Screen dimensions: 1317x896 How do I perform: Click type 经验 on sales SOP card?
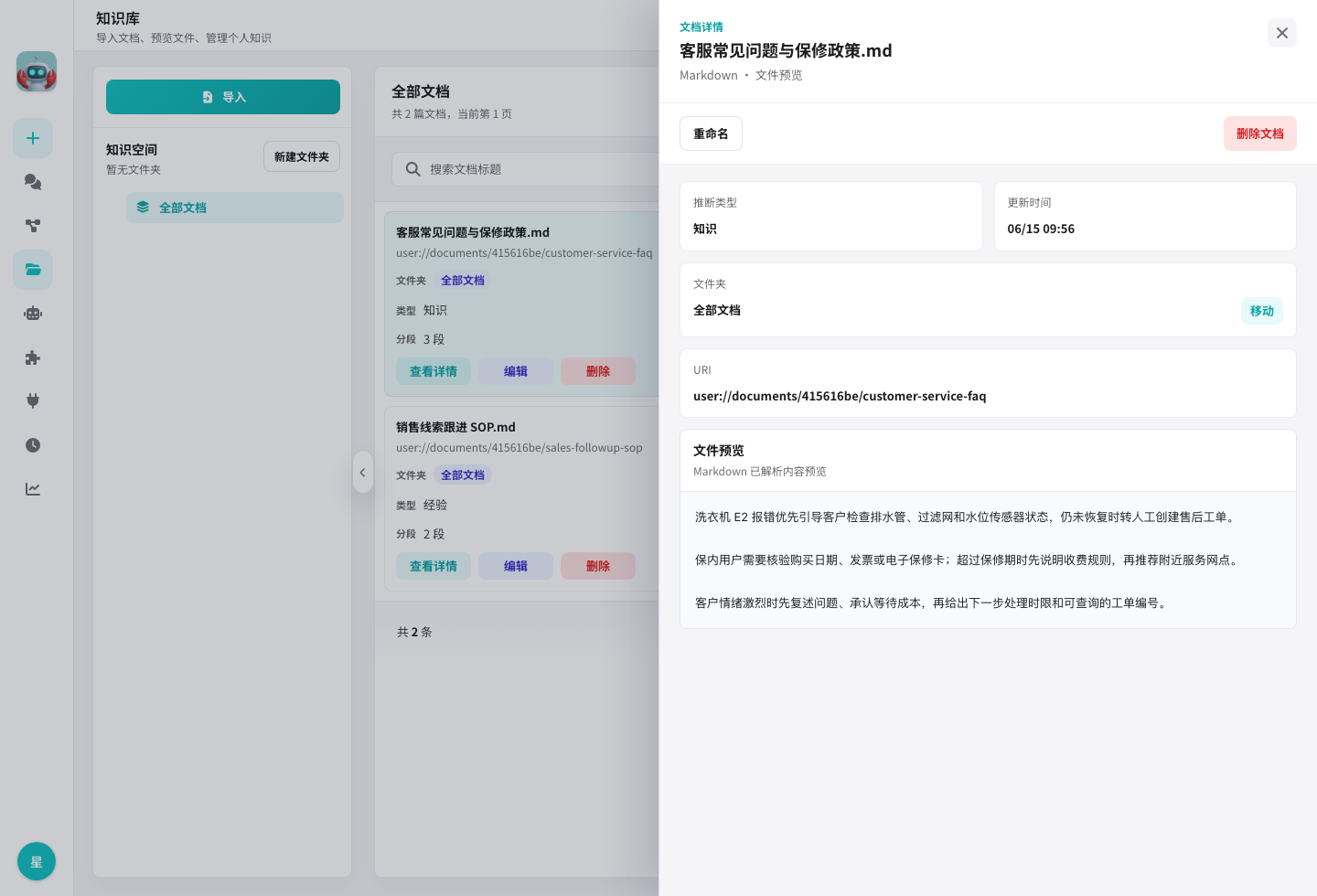(x=435, y=505)
